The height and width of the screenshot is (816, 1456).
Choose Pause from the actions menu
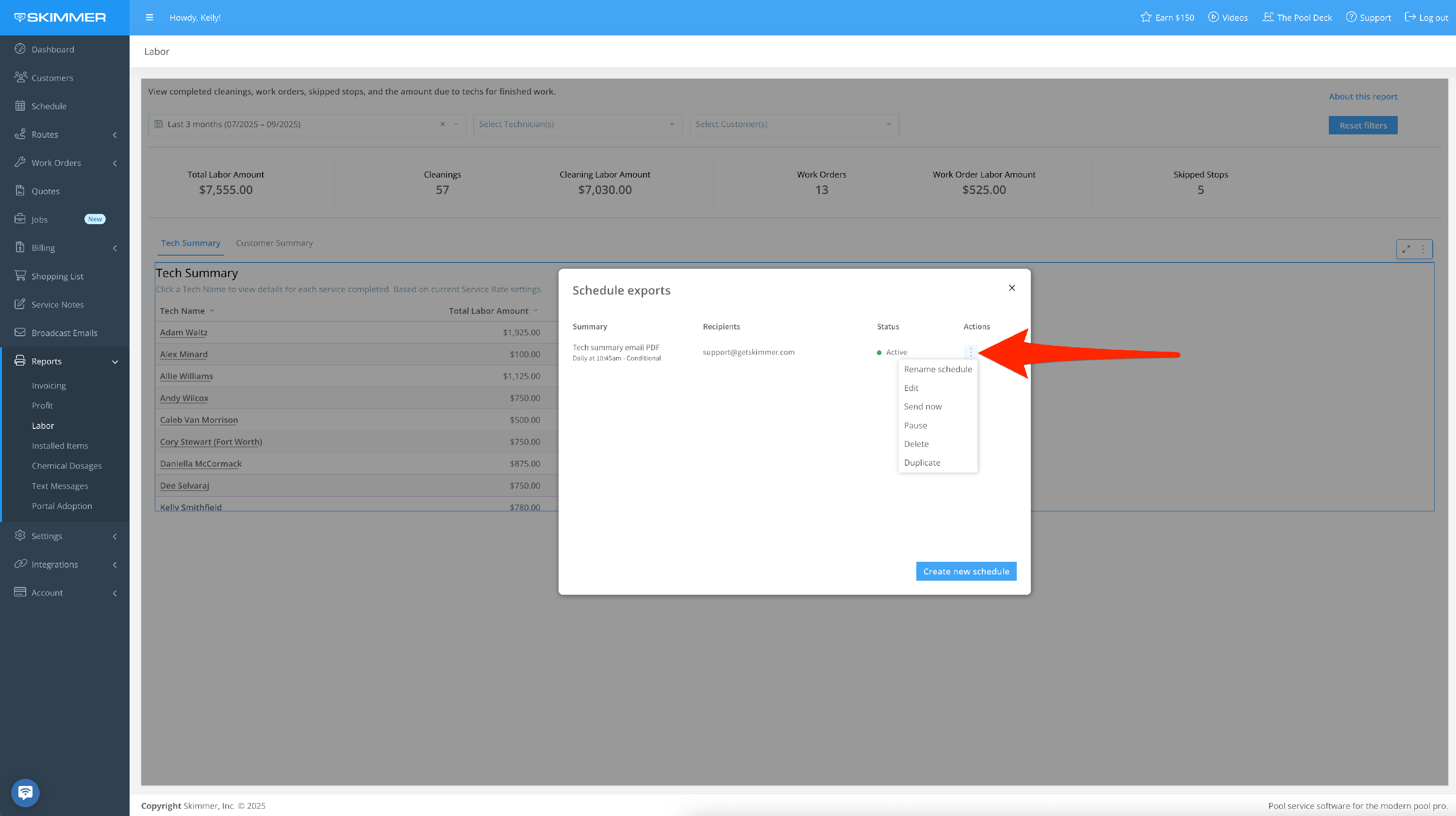(x=915, y=425)
